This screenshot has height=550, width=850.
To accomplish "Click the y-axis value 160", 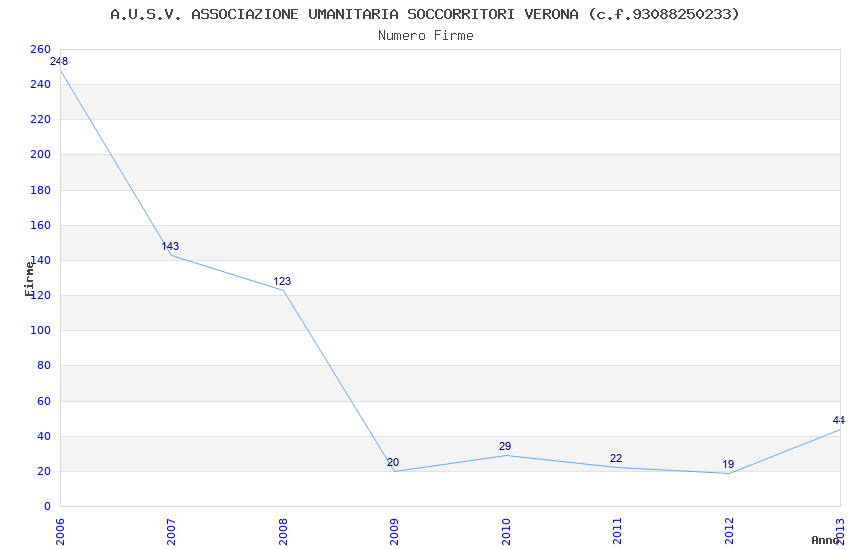I will point(41,225).
